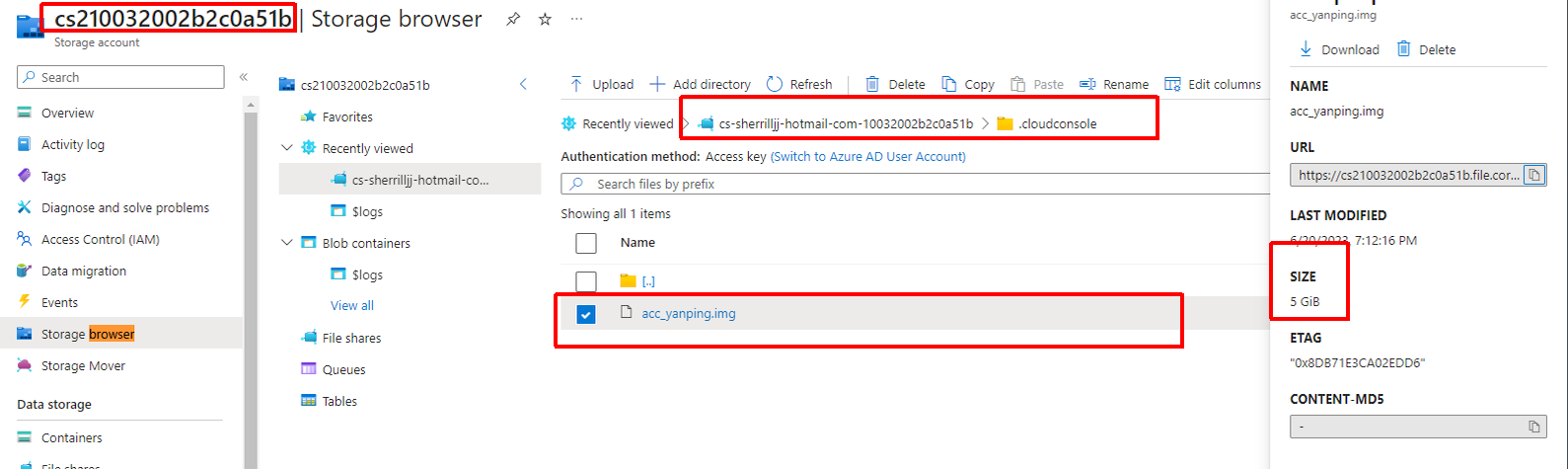Uncheck the acc_yanping.img checkbox
The height and width of the screenshot is (469, 1568).
tap(586, 314)
